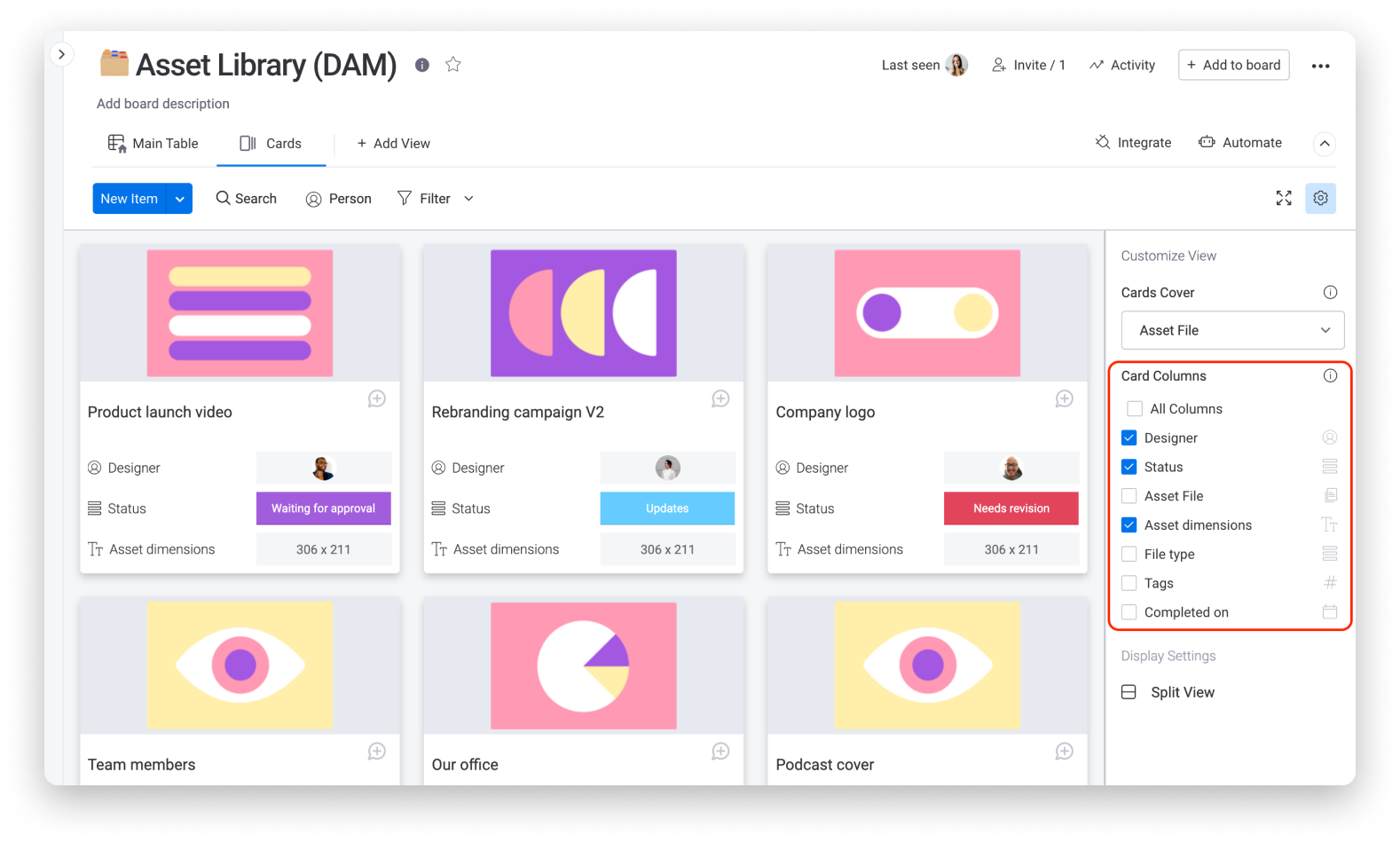Open Product launch video cover image

pyautogui.click(x=240, y=313)
